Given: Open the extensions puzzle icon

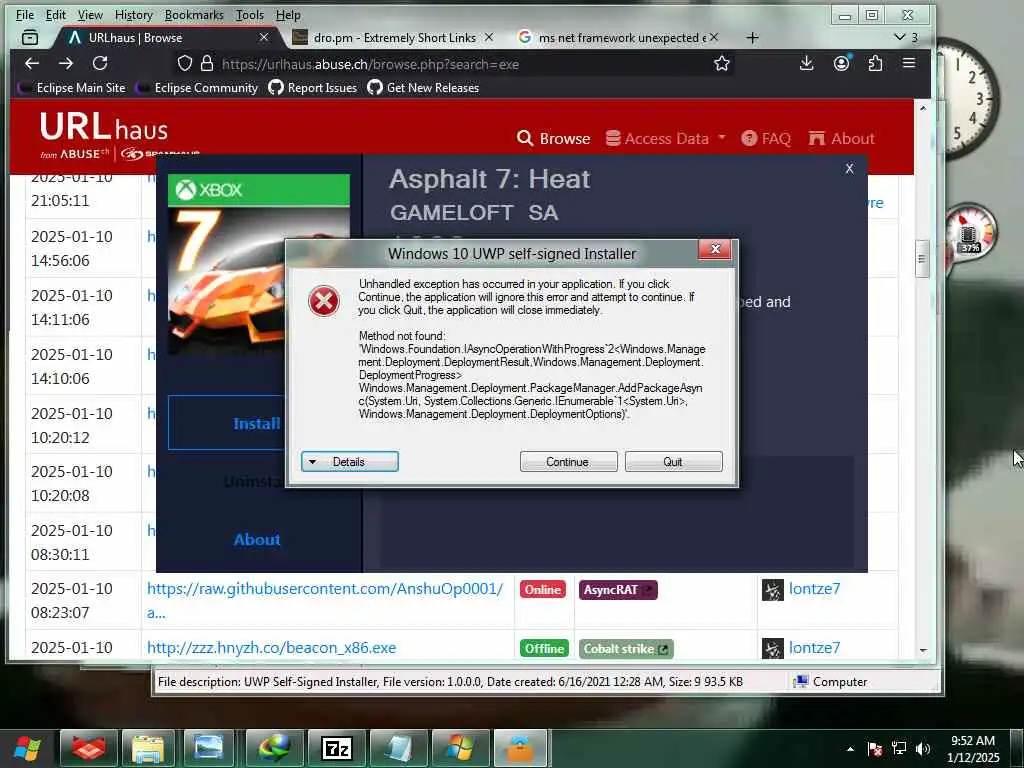Looking at the screenshot, I should click(x=875, y=63).
